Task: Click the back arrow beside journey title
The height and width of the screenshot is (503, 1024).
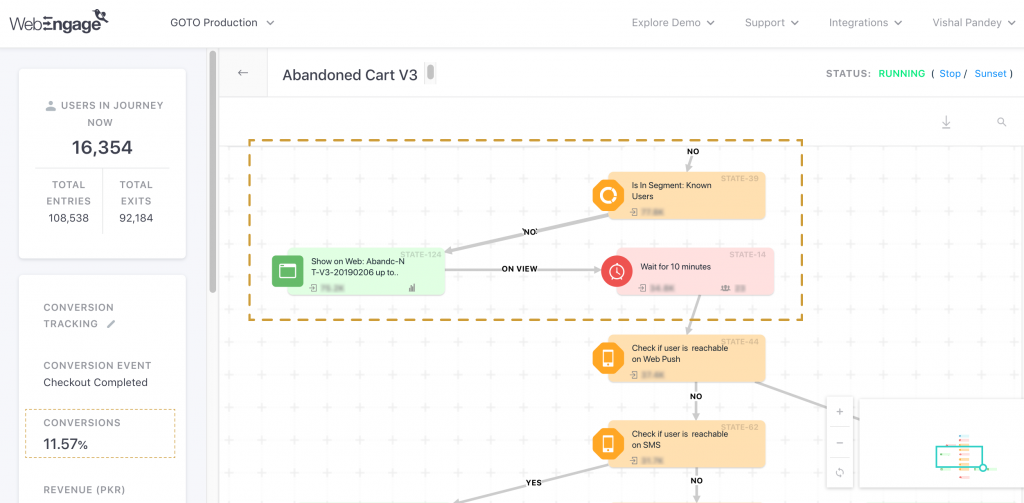Action: (x=242, y=73)
